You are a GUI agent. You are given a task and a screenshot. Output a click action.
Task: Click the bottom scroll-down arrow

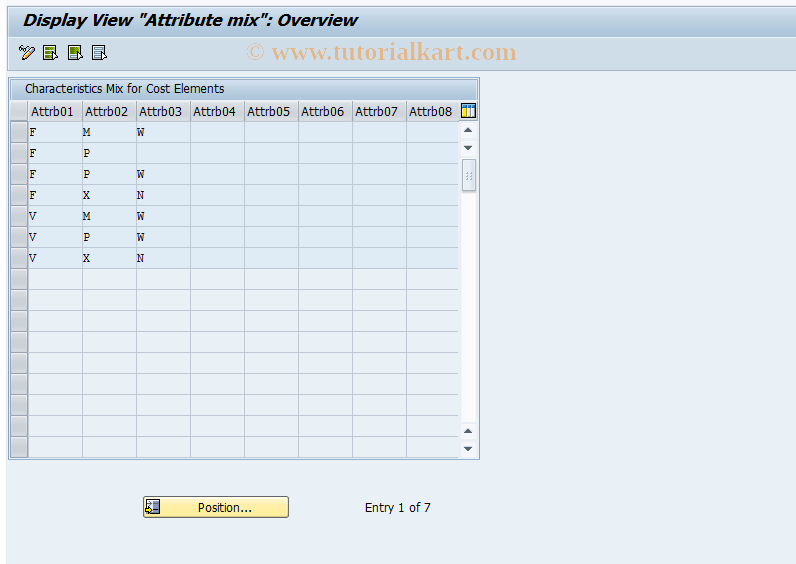[x=468, y=449]
